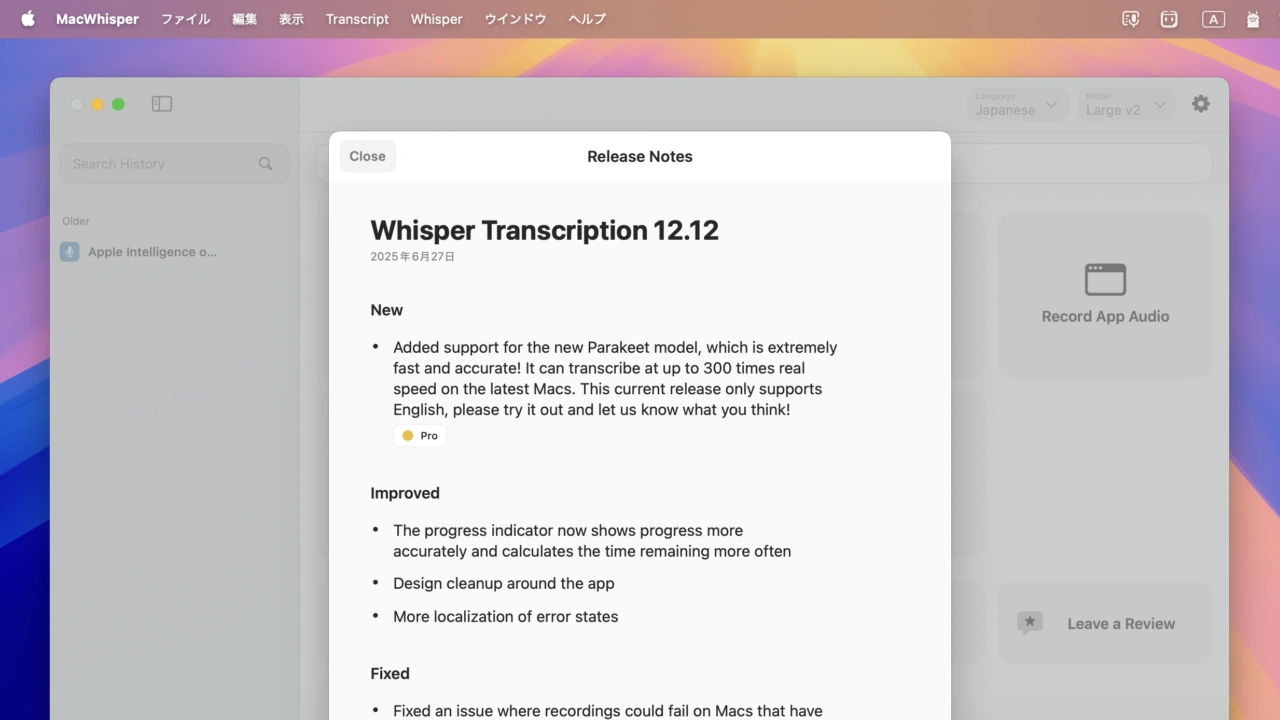Open the ヘルプ menu

click(x=587, y=19)
